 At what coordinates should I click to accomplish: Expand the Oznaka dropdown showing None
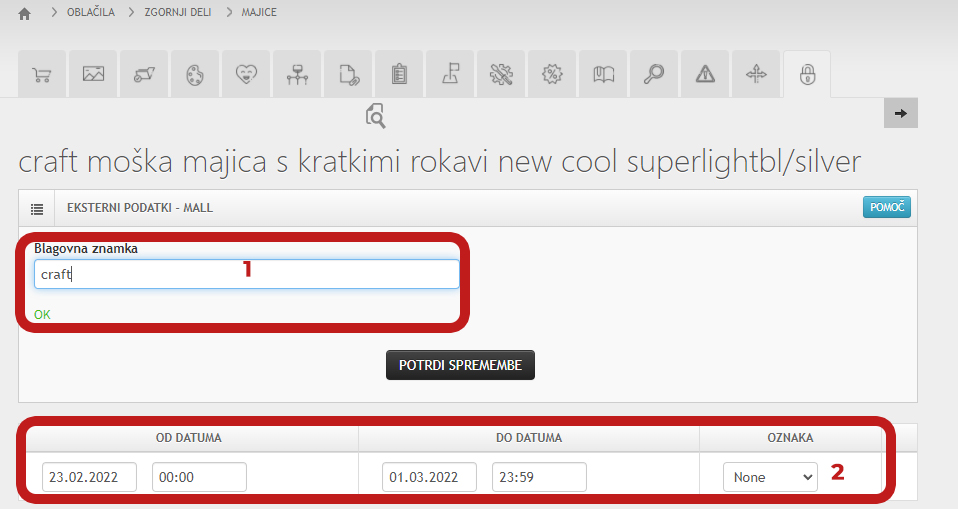[770, 477]
